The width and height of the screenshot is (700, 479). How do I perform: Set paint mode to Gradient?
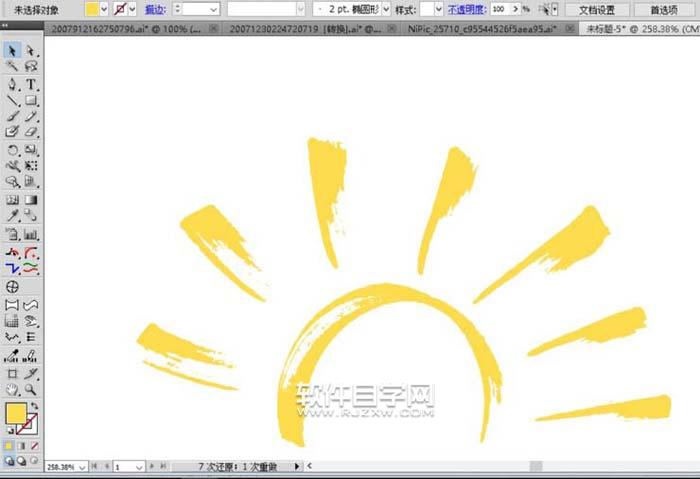point(21,446)
